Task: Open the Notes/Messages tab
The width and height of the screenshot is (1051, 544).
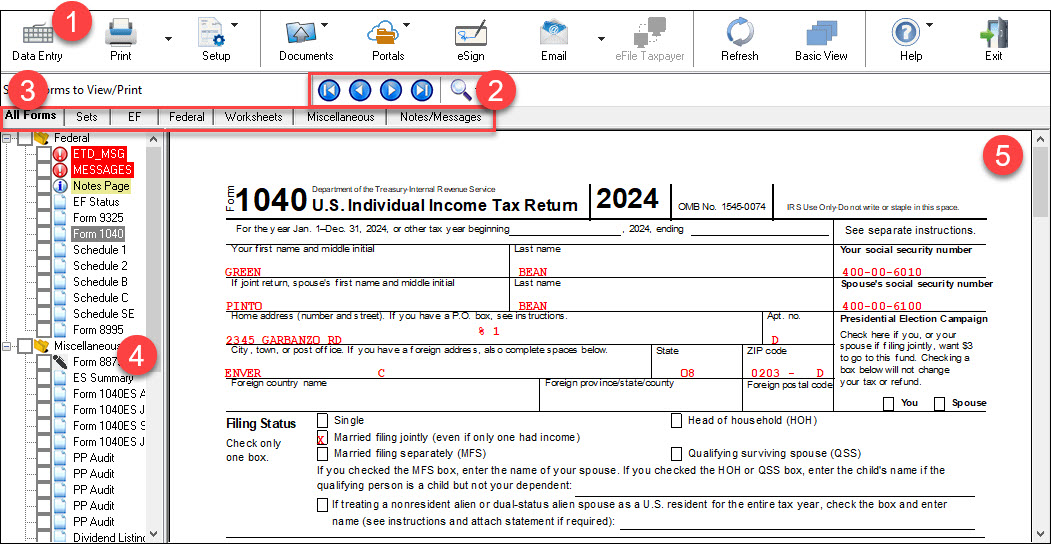Action: coord(441,117)
